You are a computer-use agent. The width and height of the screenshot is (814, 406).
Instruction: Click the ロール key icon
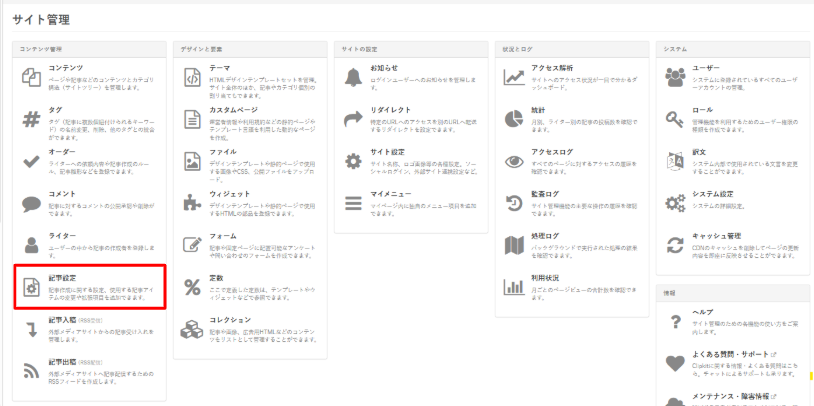[x=675, y=120]
